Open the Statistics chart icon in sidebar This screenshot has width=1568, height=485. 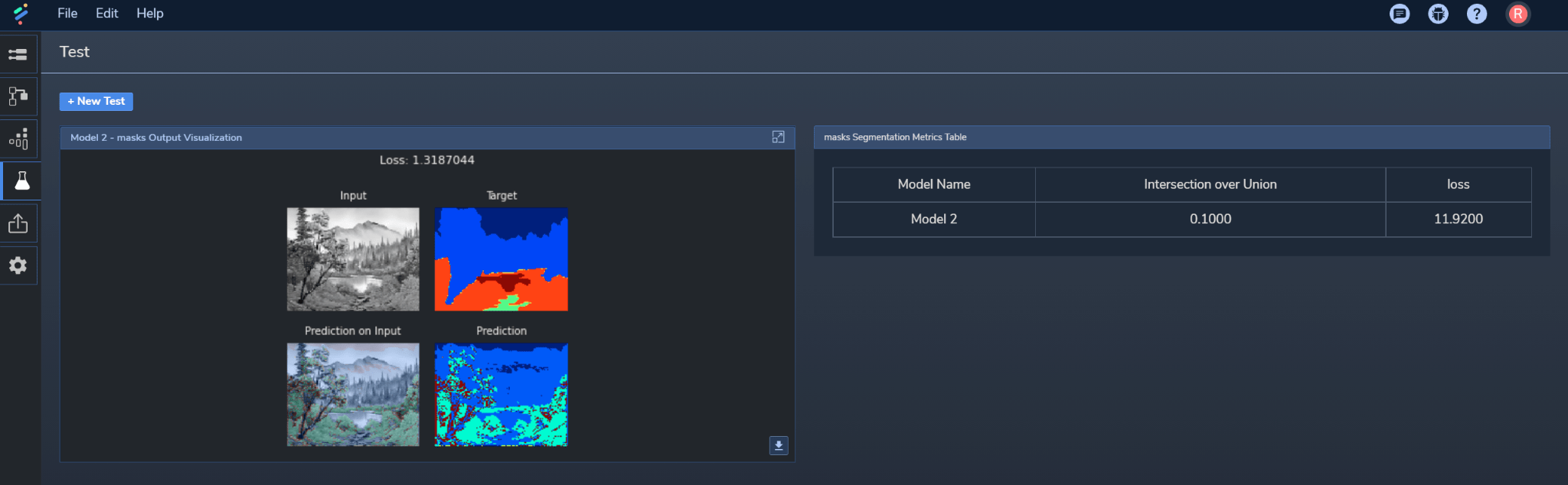click(18, 138)
